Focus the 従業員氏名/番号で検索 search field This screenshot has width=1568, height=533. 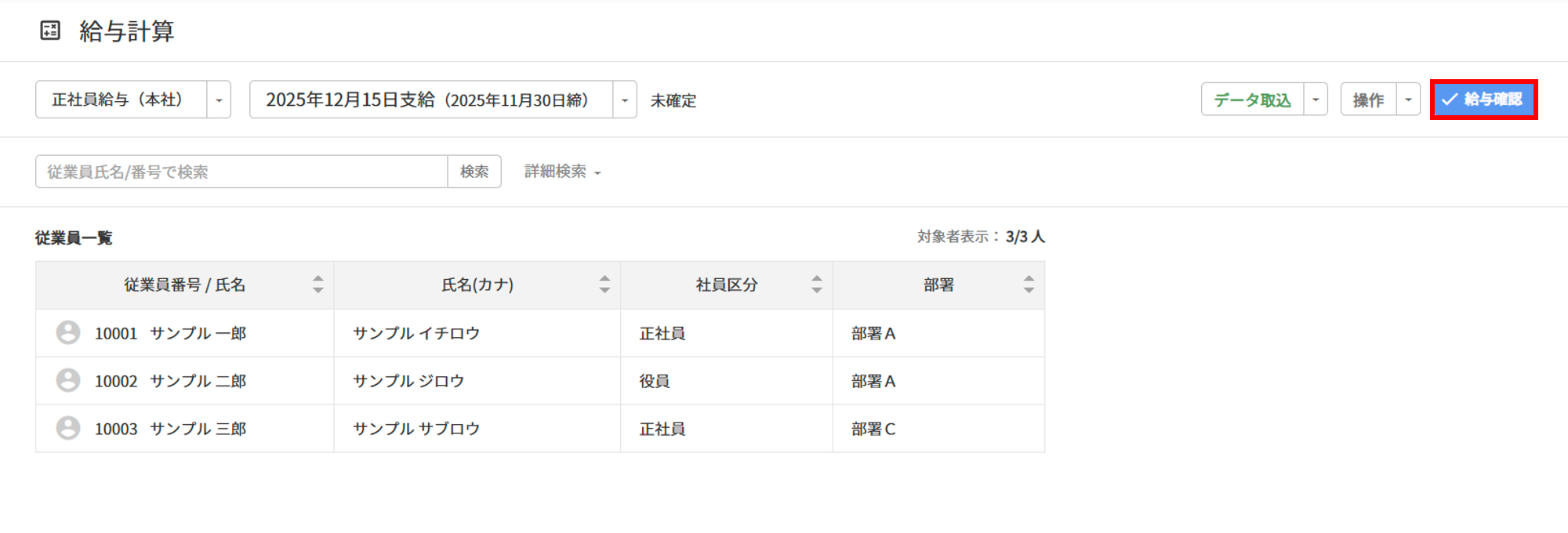click(x=241, y=172)
